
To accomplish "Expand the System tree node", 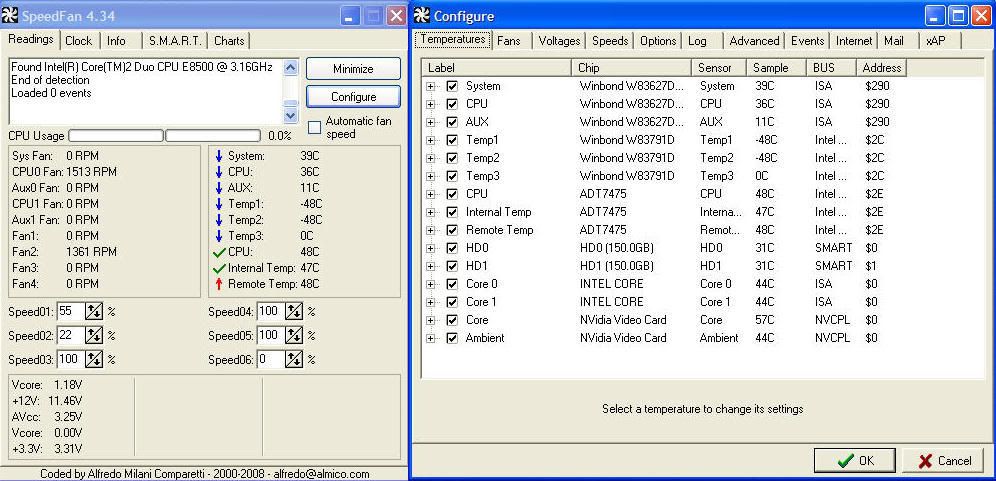I will click(x=431, y=86).
